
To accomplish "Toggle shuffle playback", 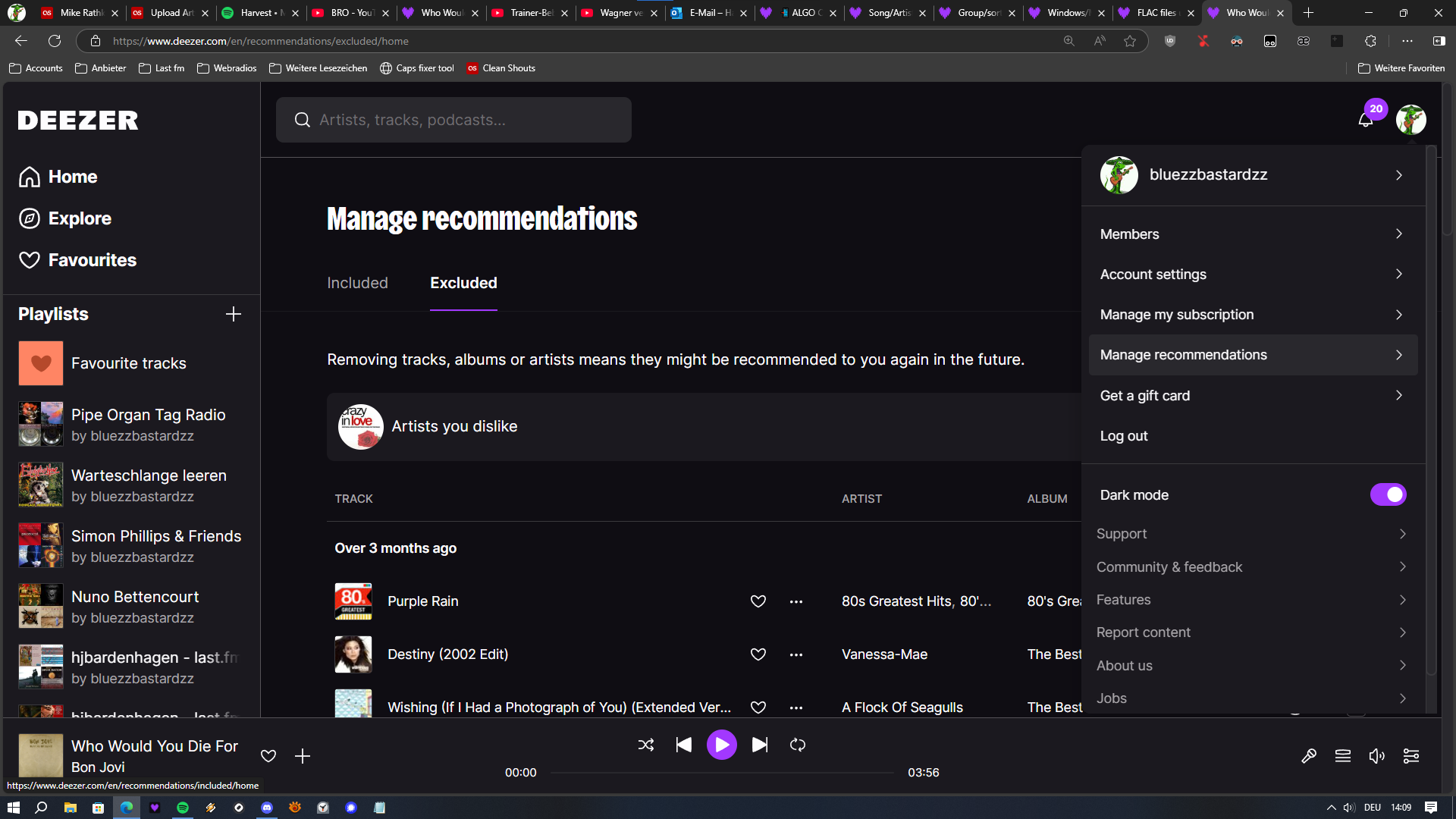I will pyautogui.click(x=646, y=745).
